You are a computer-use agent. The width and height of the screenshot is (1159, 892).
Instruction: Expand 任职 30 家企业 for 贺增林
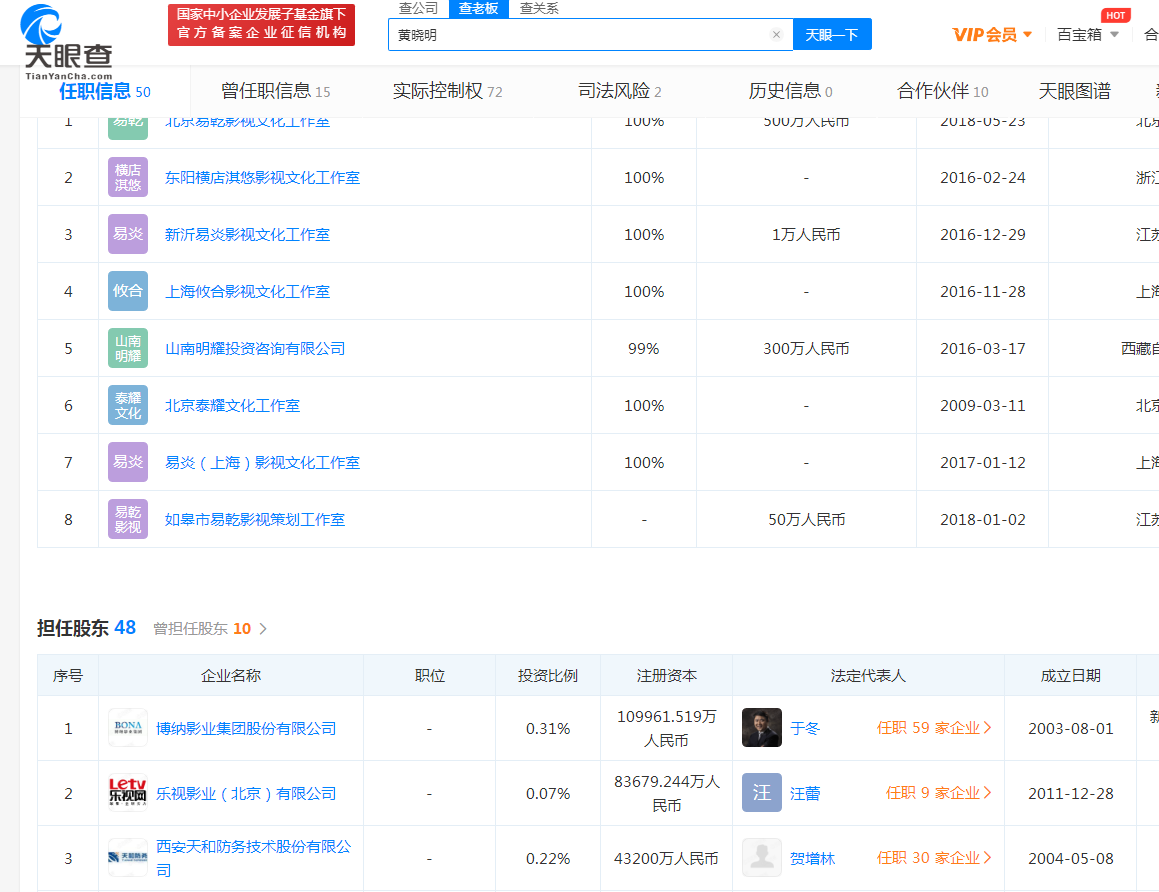point(934,858)
